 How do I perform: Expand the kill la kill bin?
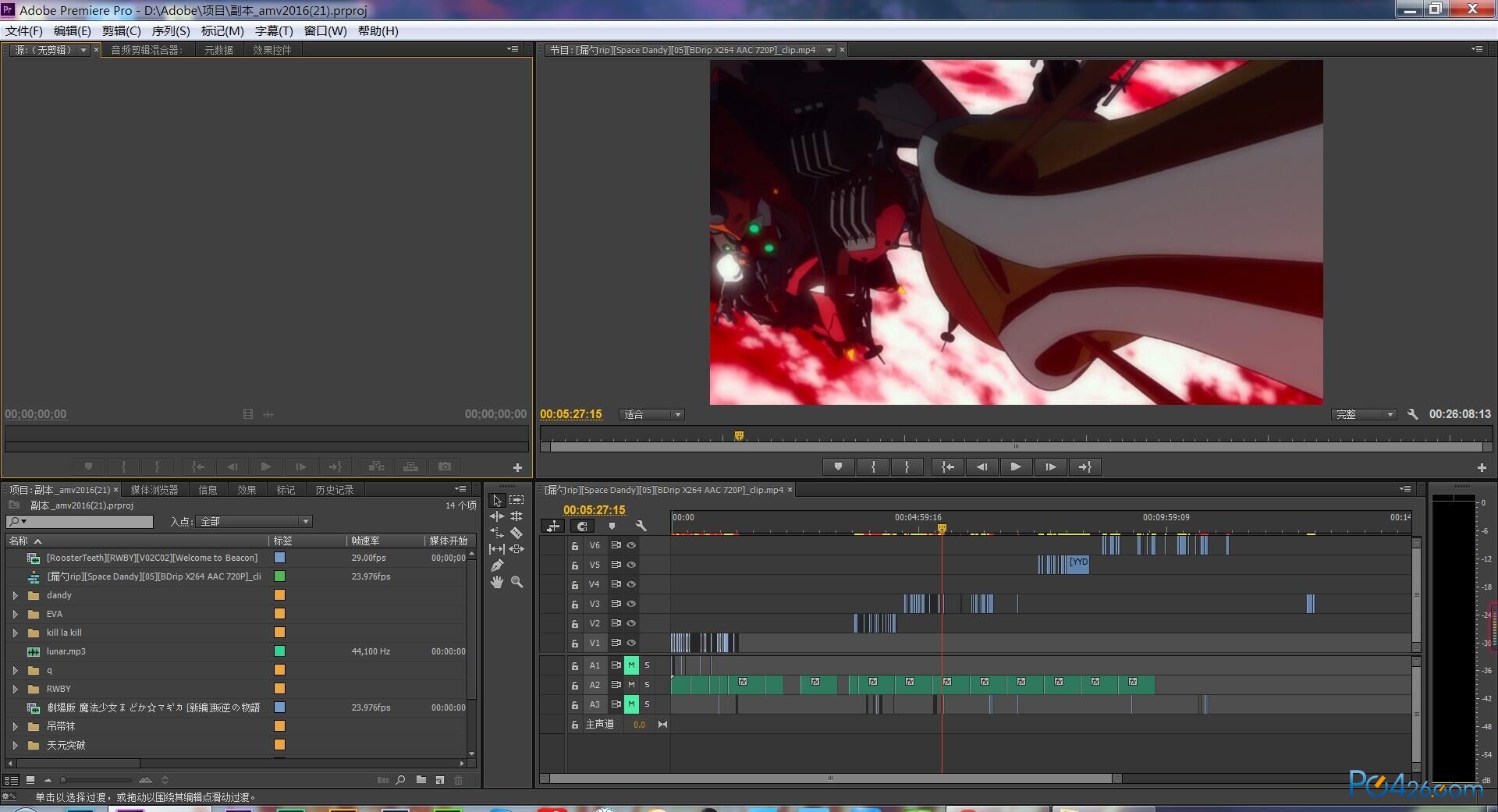[x=15, y=633]
